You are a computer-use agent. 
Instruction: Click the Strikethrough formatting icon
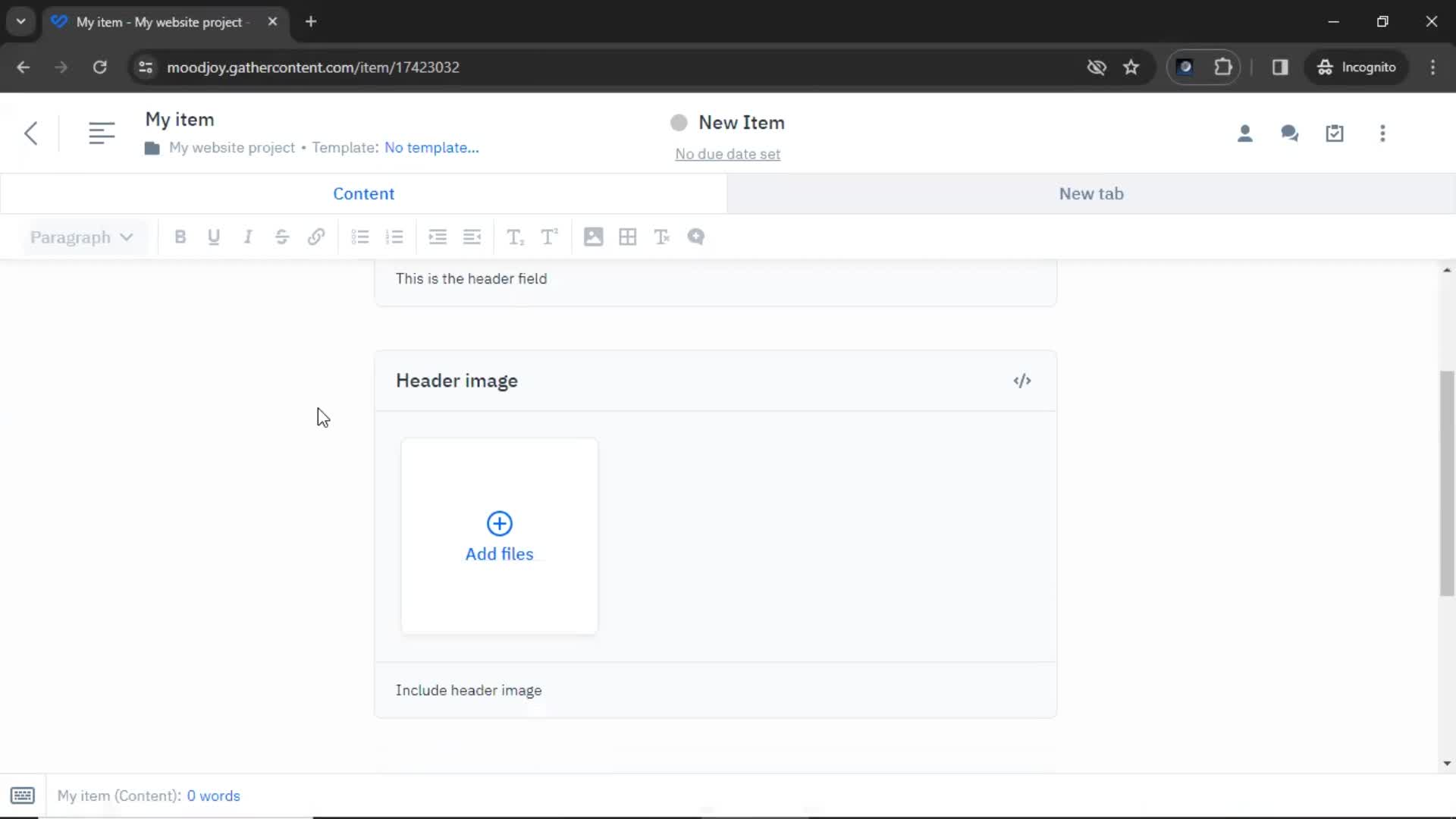(x=282, y=237)
